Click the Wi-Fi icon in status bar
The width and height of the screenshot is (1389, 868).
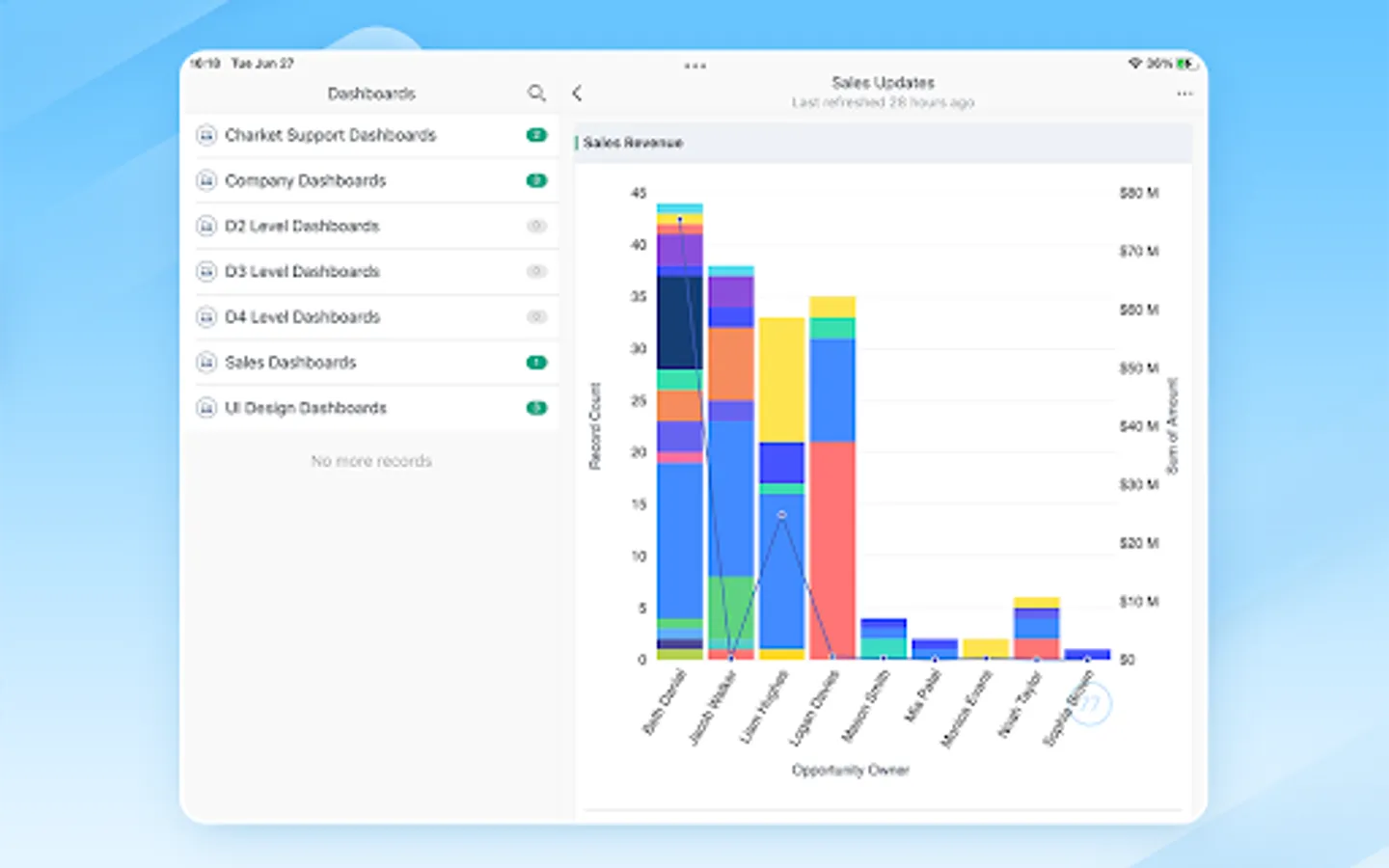point(1134,64)
